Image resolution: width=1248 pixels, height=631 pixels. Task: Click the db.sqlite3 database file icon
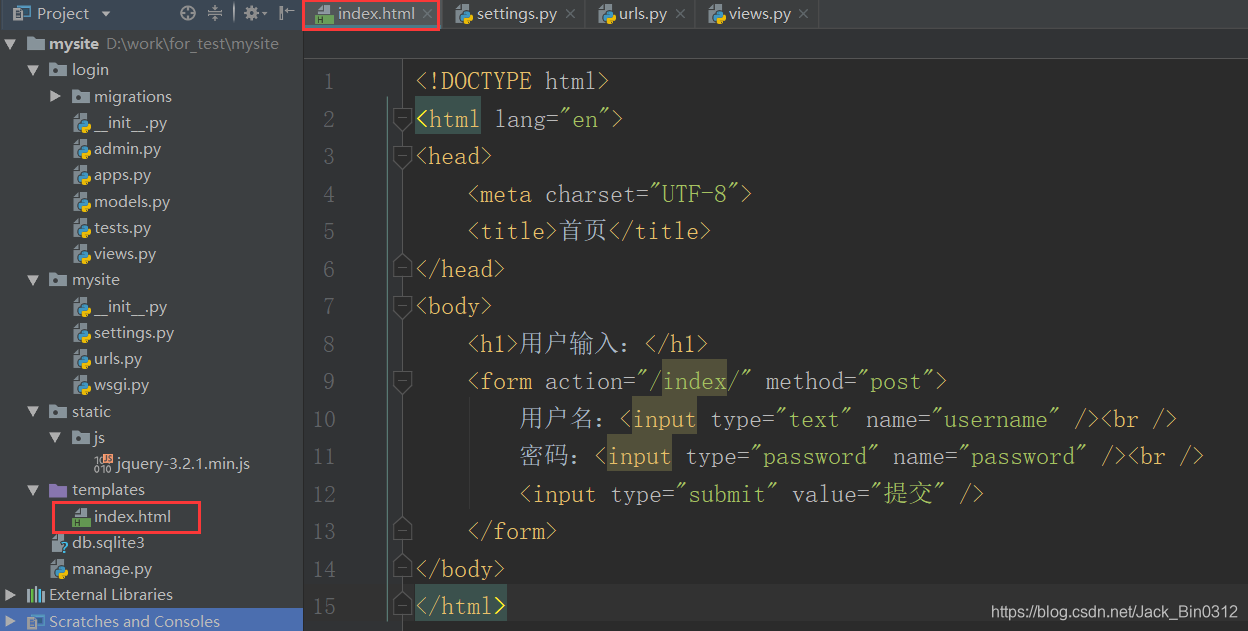(60, 543)
